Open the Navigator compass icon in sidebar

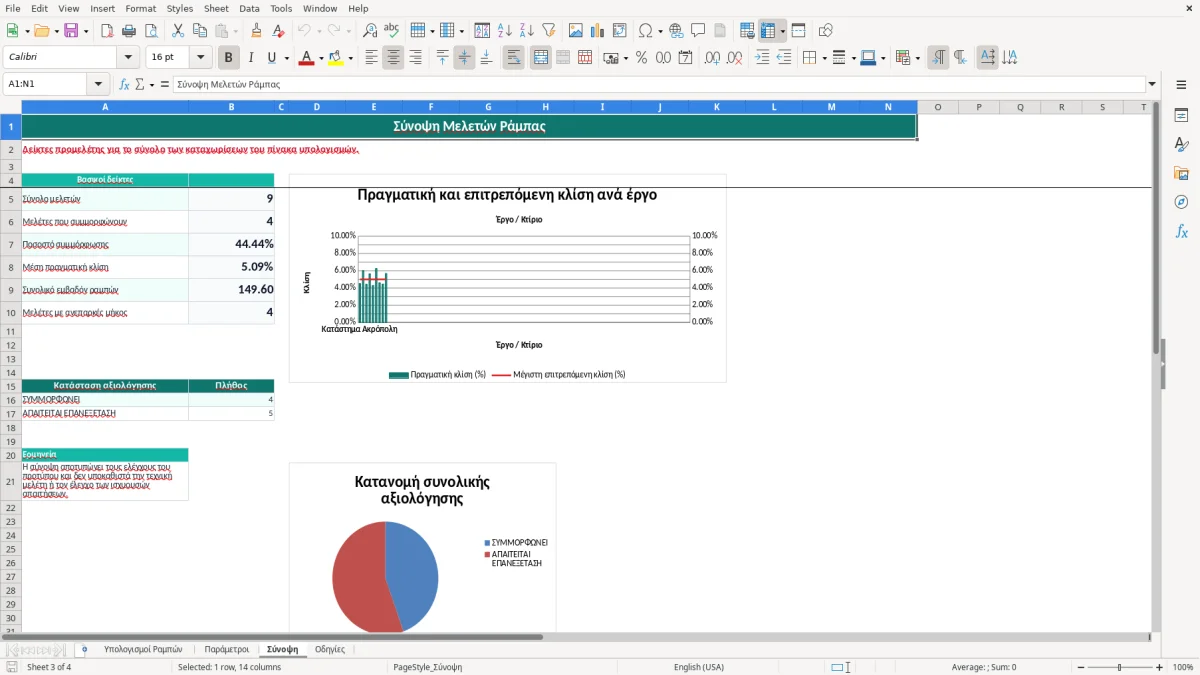[1181, 202]
